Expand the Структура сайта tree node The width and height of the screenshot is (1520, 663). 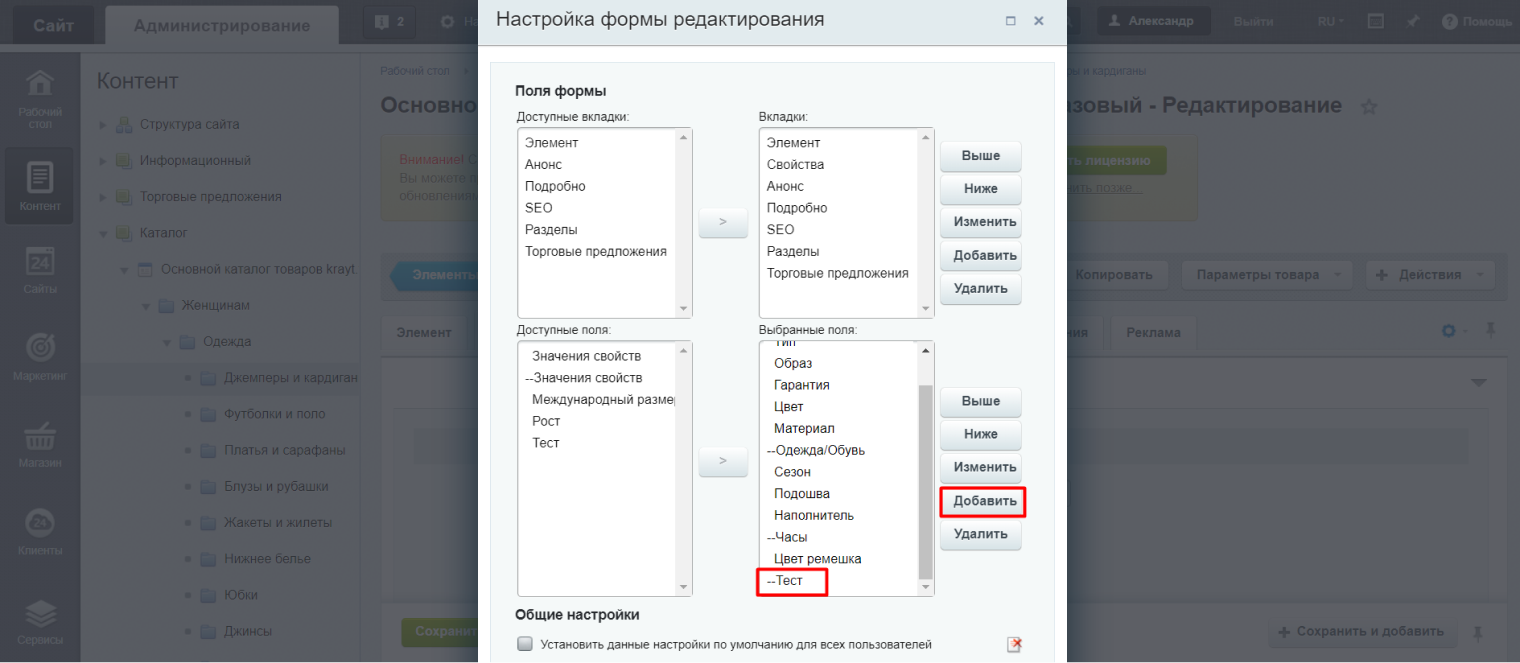tap(102, 125)
